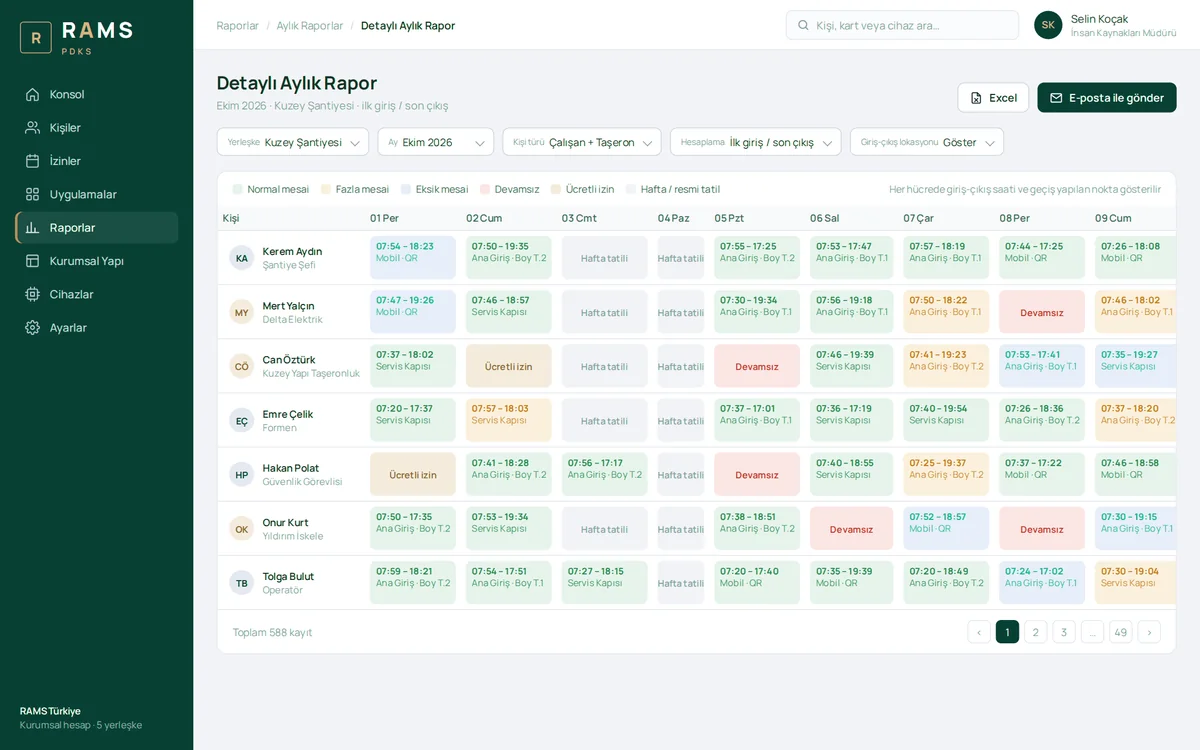Click Can Öztürk's Ücretli izin cell on 02 Cum
Viewport: 1200px width, 750px height.
coord(509,366)
